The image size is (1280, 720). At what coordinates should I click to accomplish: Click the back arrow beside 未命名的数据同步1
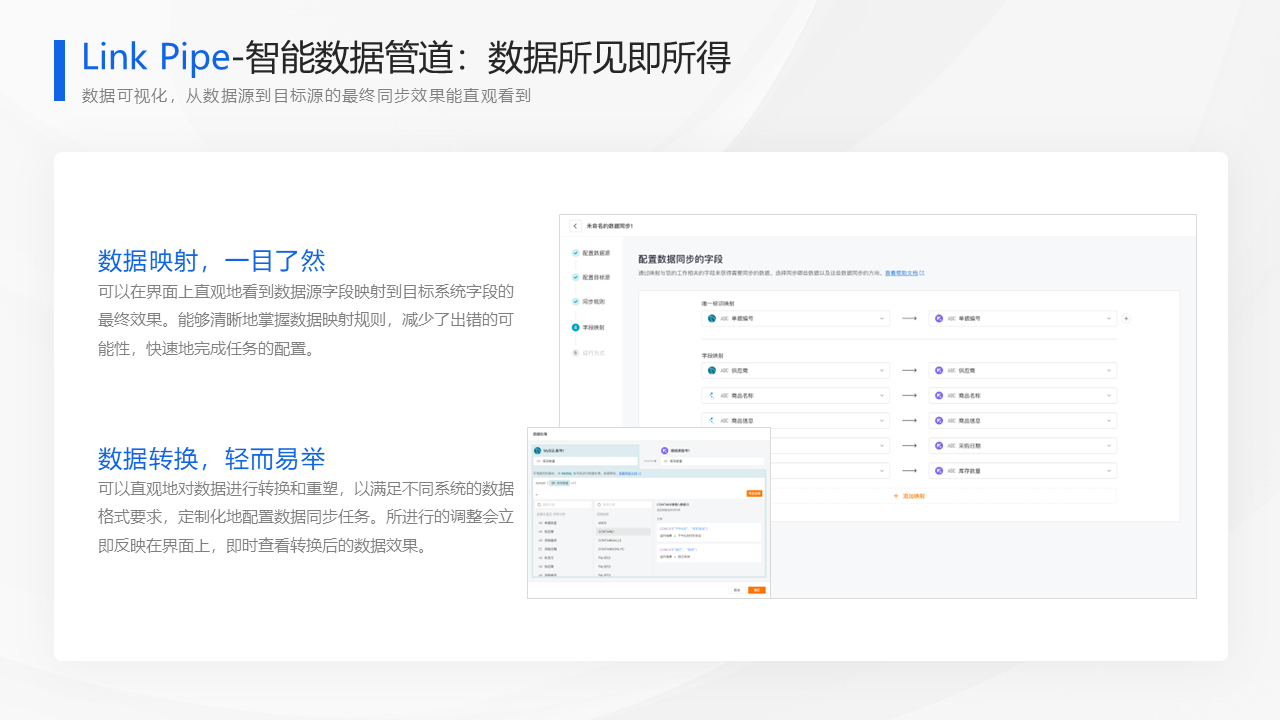pos(575,226)
